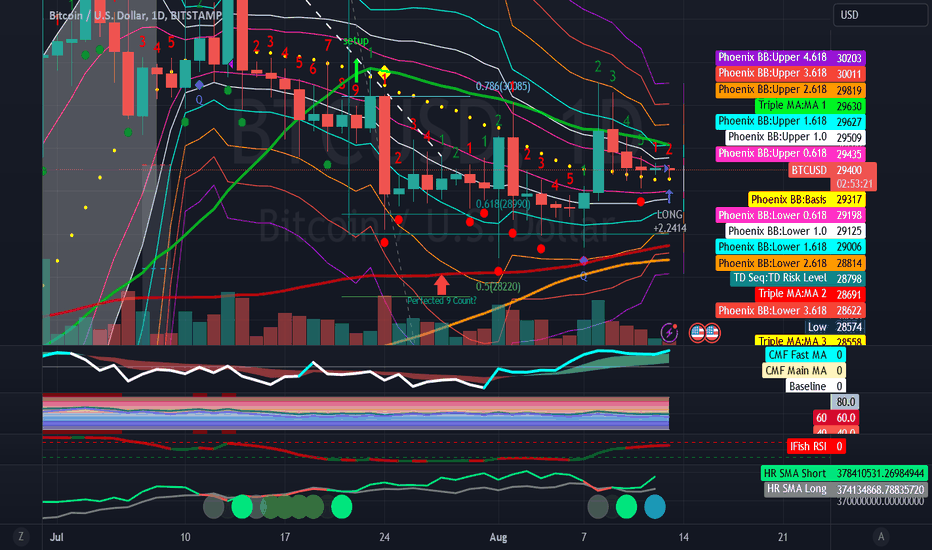This screenshot has height=550, width=932.
Task: Select the Phoenix BB:Upper 0.618 label
Action: coord(790,153)
